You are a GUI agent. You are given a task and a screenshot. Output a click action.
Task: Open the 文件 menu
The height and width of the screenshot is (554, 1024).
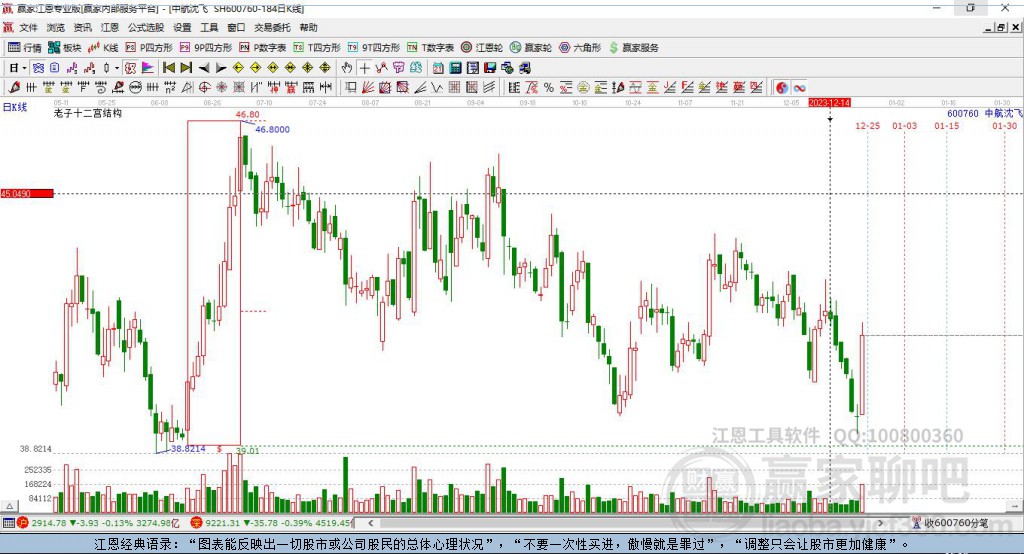coord(28,27)
